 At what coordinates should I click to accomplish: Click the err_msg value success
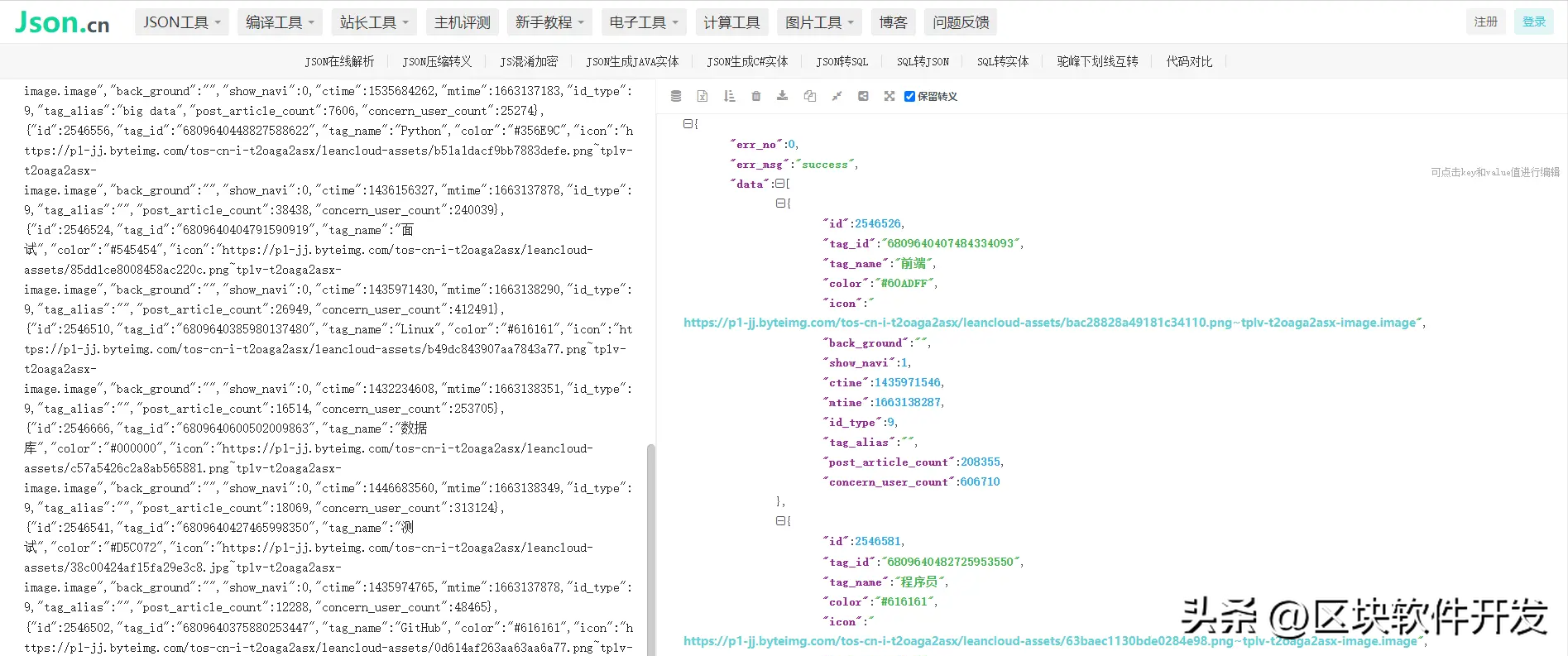tap(825, 164)
